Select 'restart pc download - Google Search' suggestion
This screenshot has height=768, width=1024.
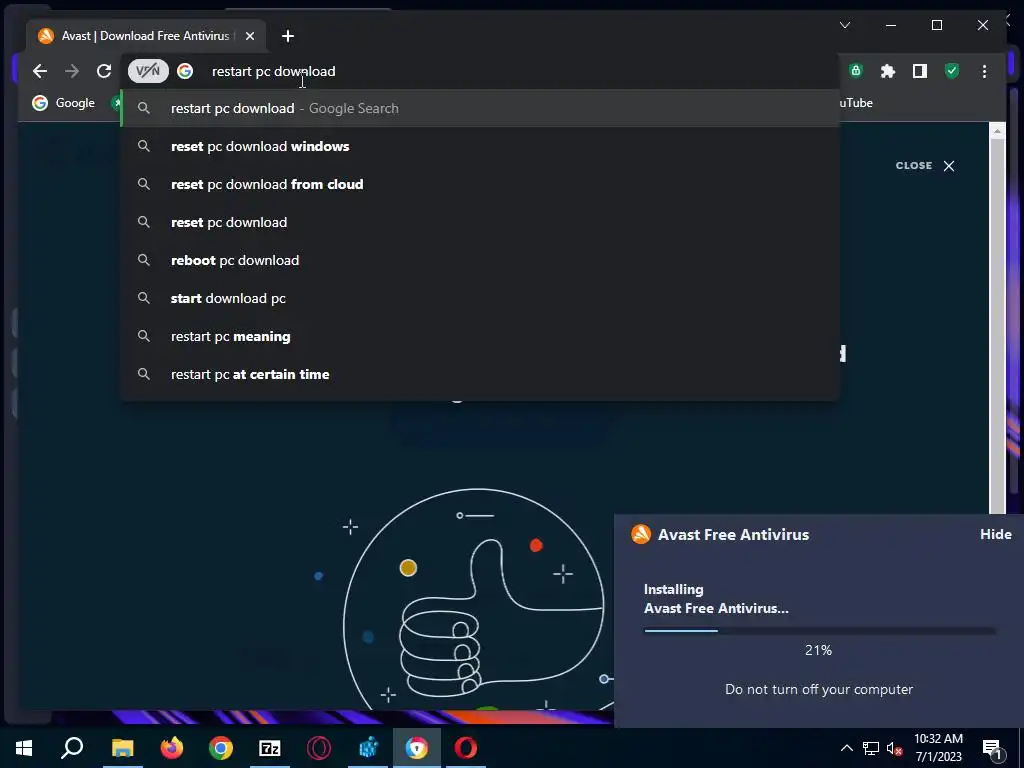coord(480,108)
